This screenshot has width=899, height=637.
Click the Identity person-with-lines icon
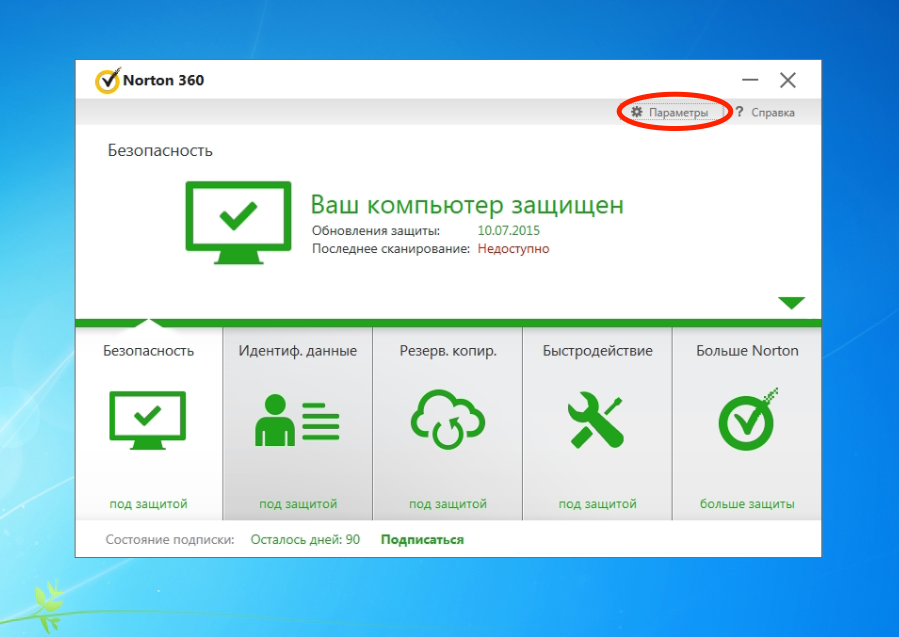coord(297,420)
